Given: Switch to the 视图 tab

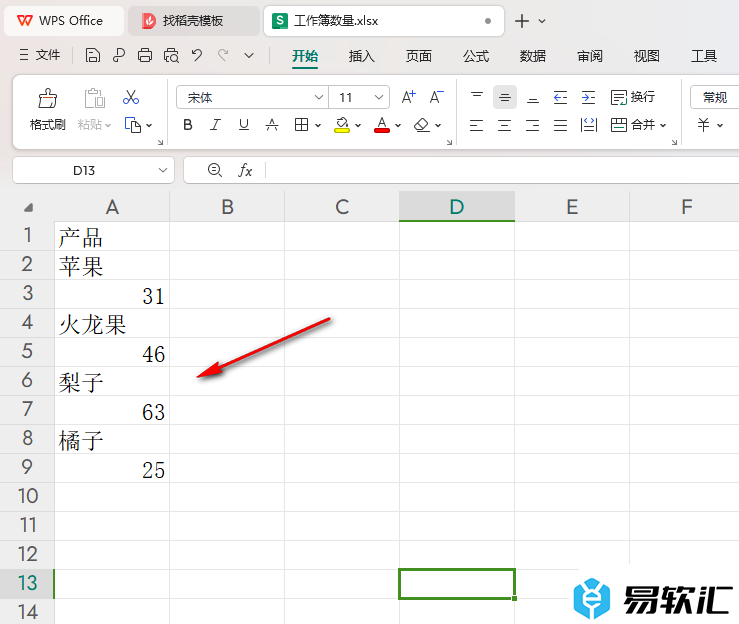Looking at the screenshot, I should tap(647, 56).
